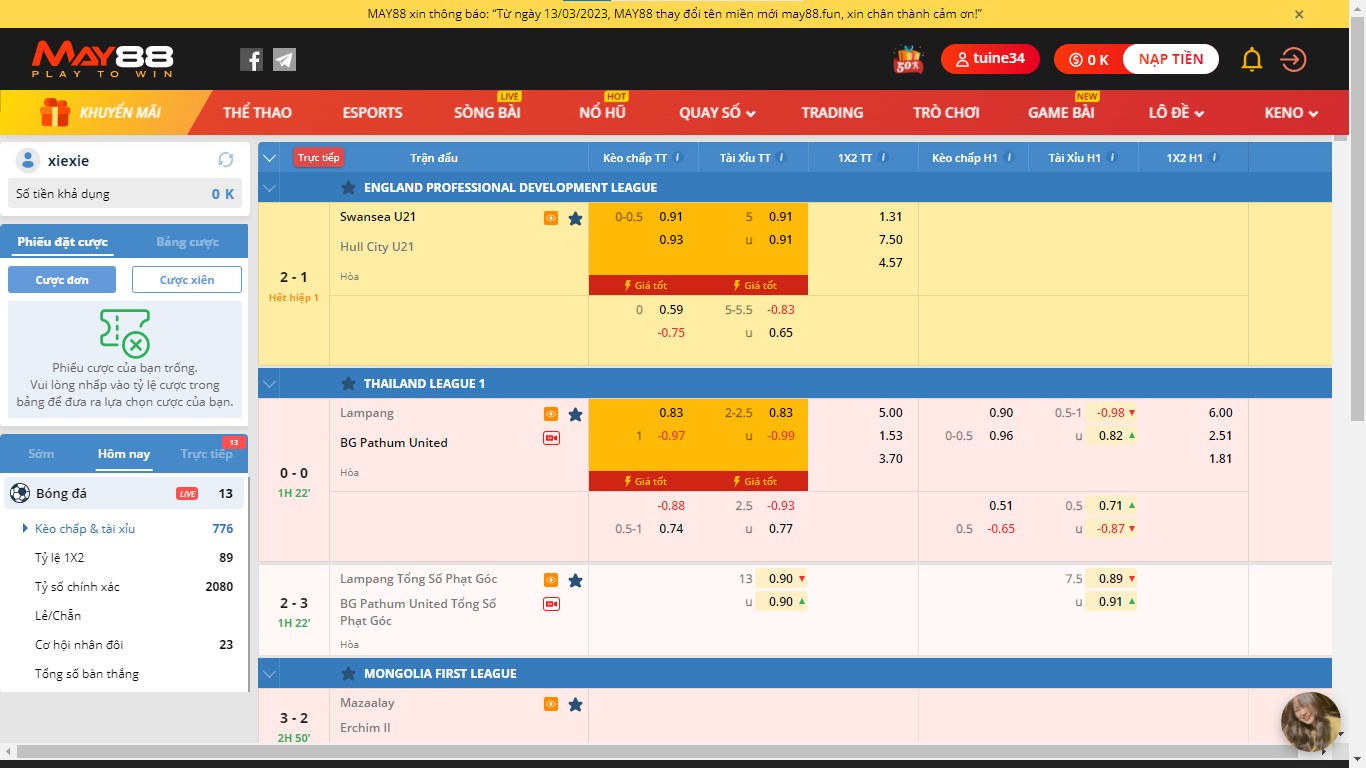Favorite the England Professional Development League star
Image resolution: width=1366 pixels, height=768 pixels.
coord(348,187)
